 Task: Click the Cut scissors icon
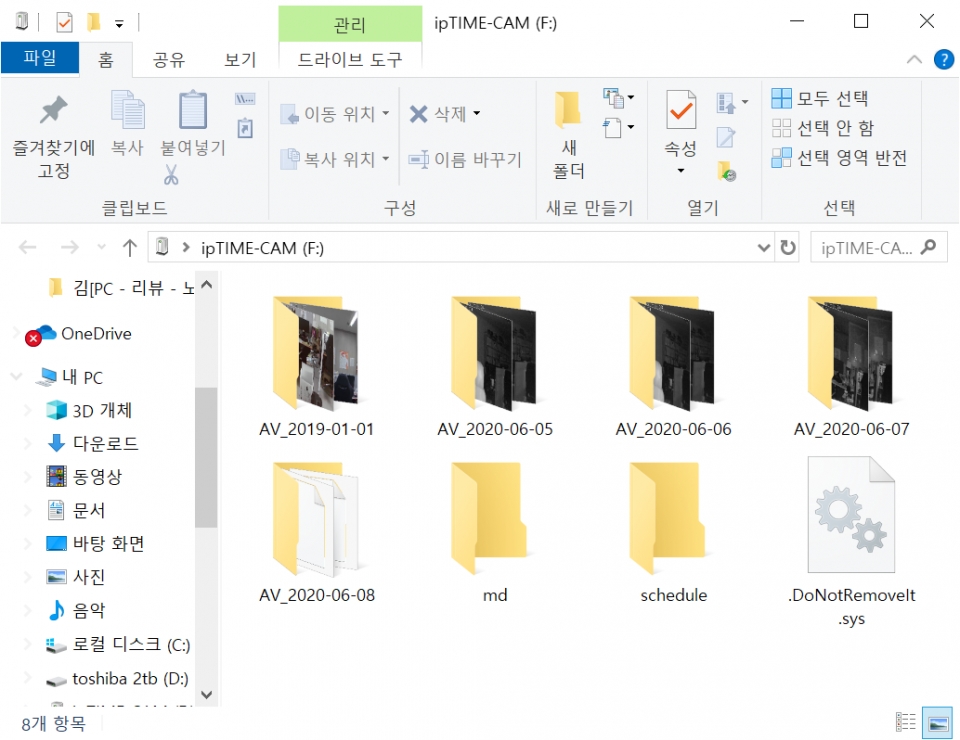[171, 176]
